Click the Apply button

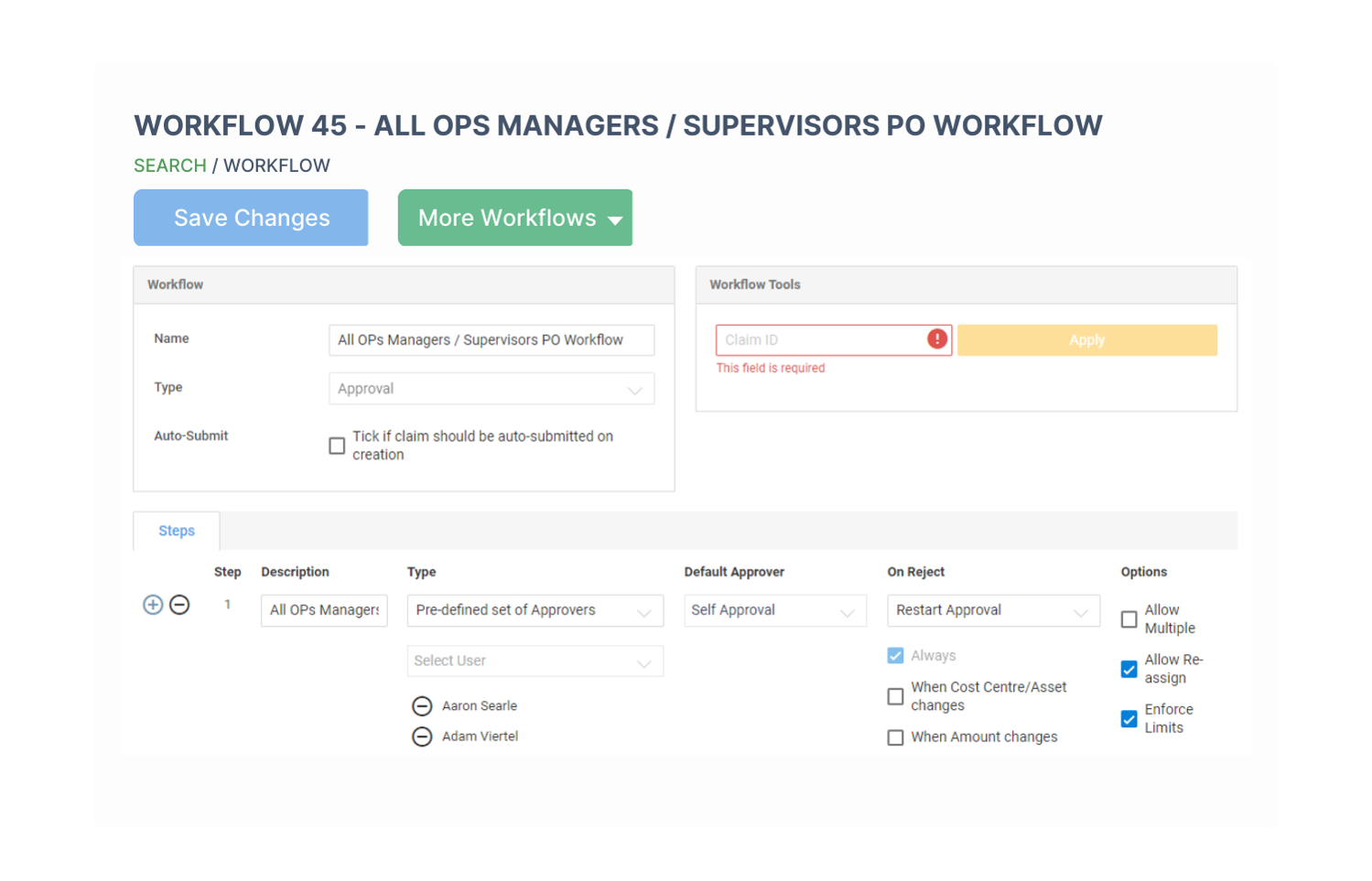click(x=1087, y=340)
